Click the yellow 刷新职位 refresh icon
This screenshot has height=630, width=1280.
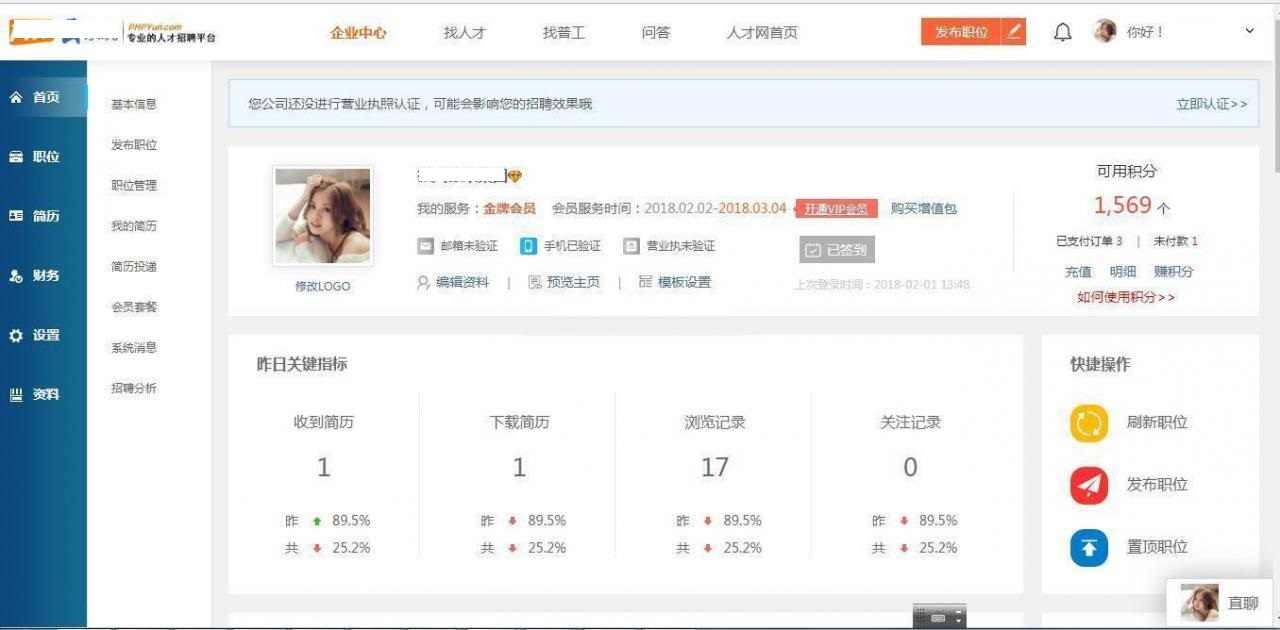[1089, 423]
